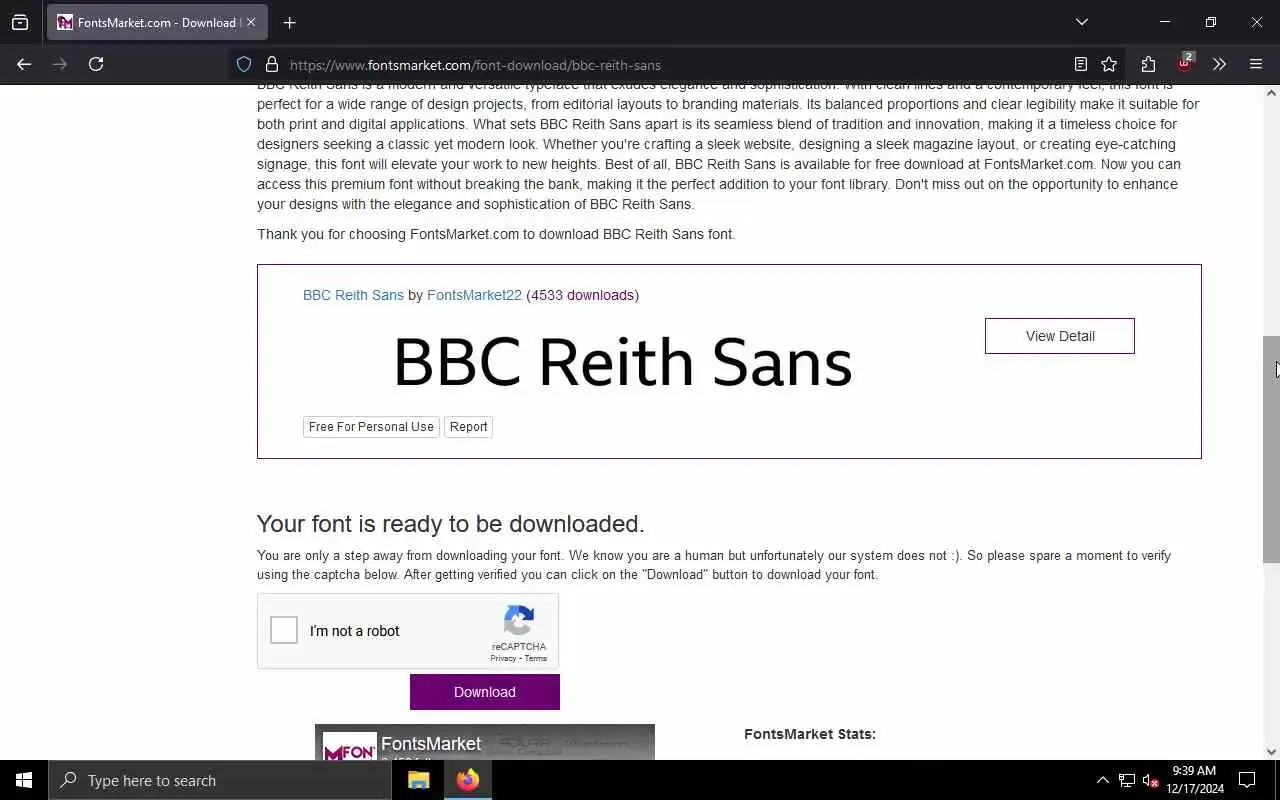Bookmark this page with the star icon
1280x800 pixels.
point(1109,64)
